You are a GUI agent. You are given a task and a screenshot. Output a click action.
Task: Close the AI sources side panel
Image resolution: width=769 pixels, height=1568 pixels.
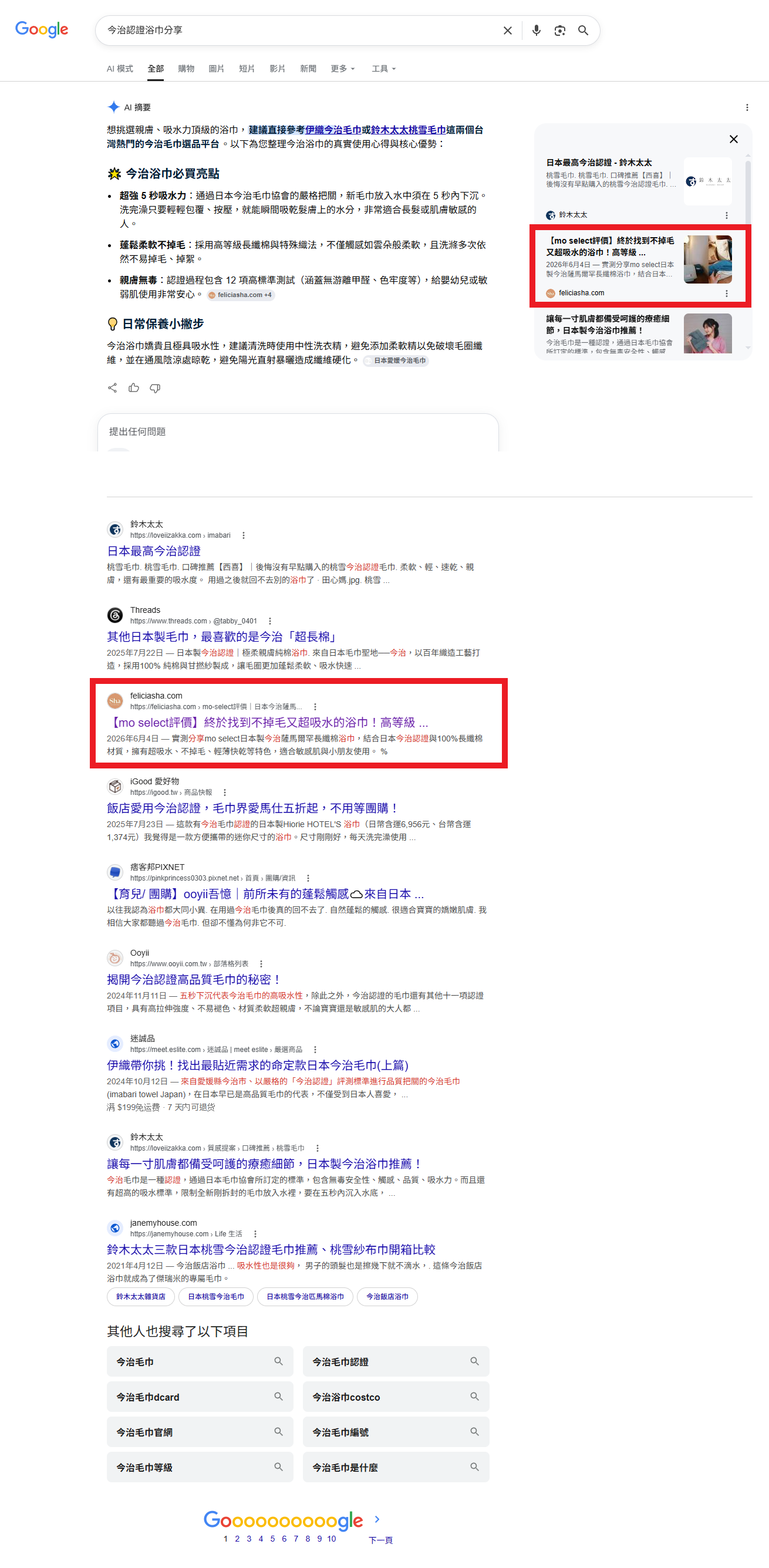coord(733,139)
